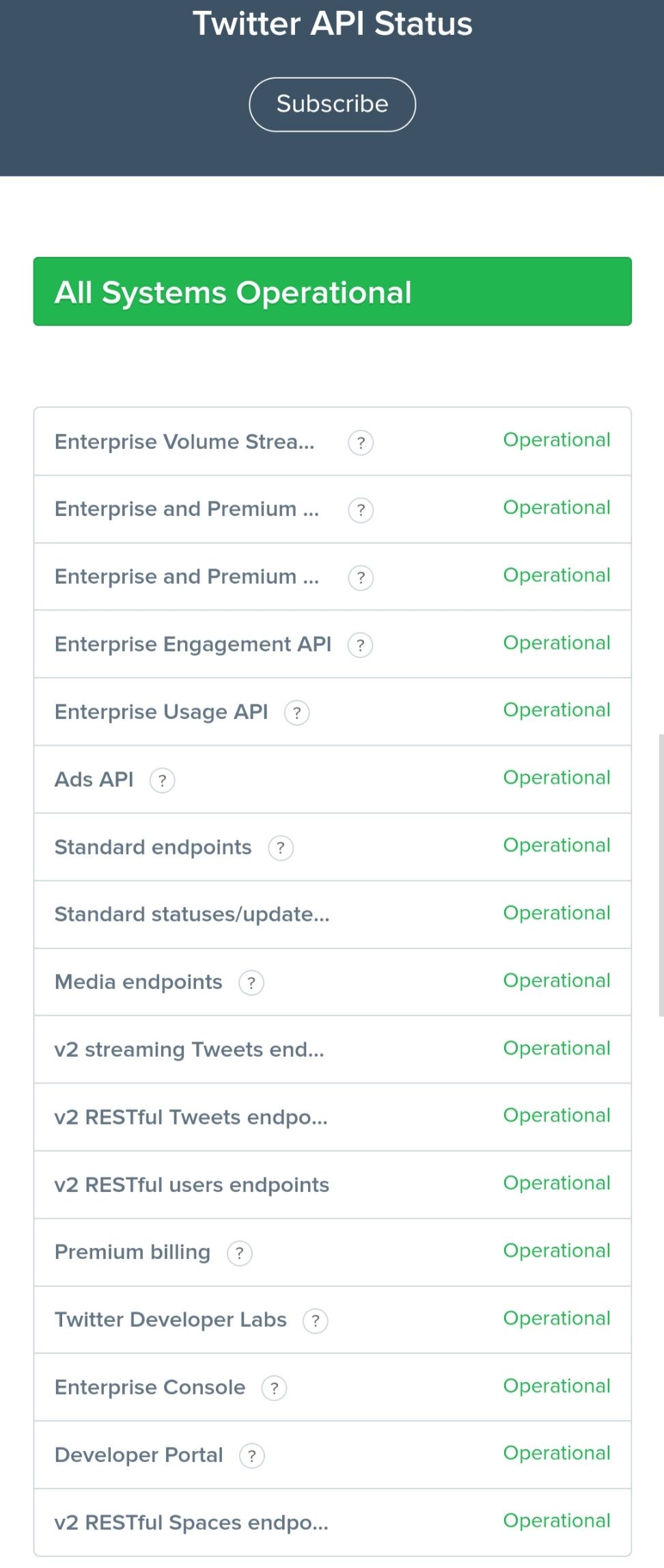Screen dimensions: 664x1568
Task: Select the Standard statuses/update row name
Action: pos(192,915)
